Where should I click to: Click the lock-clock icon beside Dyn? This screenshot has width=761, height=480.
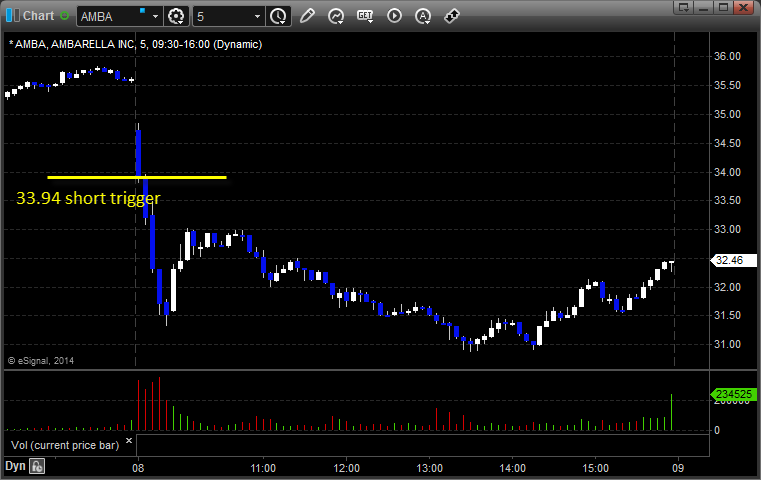pos(37,466)
